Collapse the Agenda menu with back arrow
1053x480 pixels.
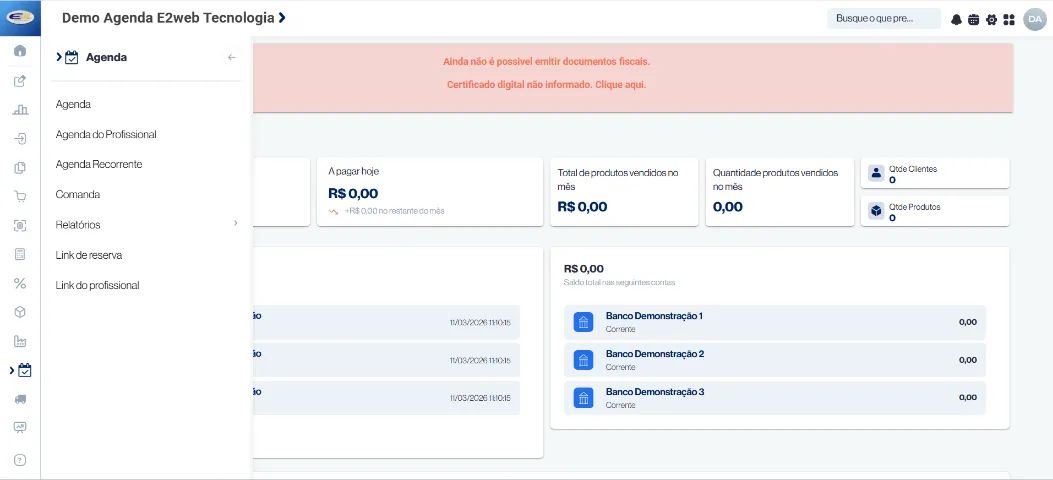point(232,58)
